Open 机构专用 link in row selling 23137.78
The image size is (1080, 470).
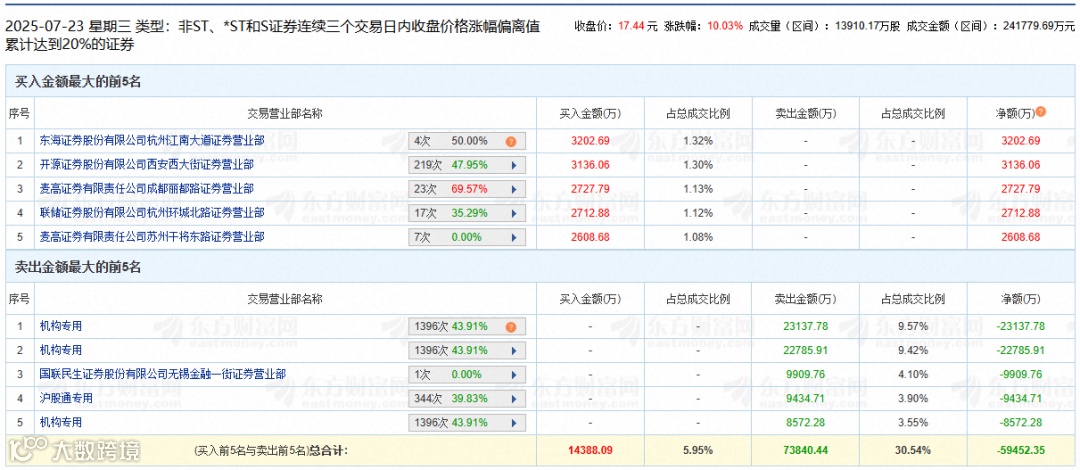click(x=61, y=326)
